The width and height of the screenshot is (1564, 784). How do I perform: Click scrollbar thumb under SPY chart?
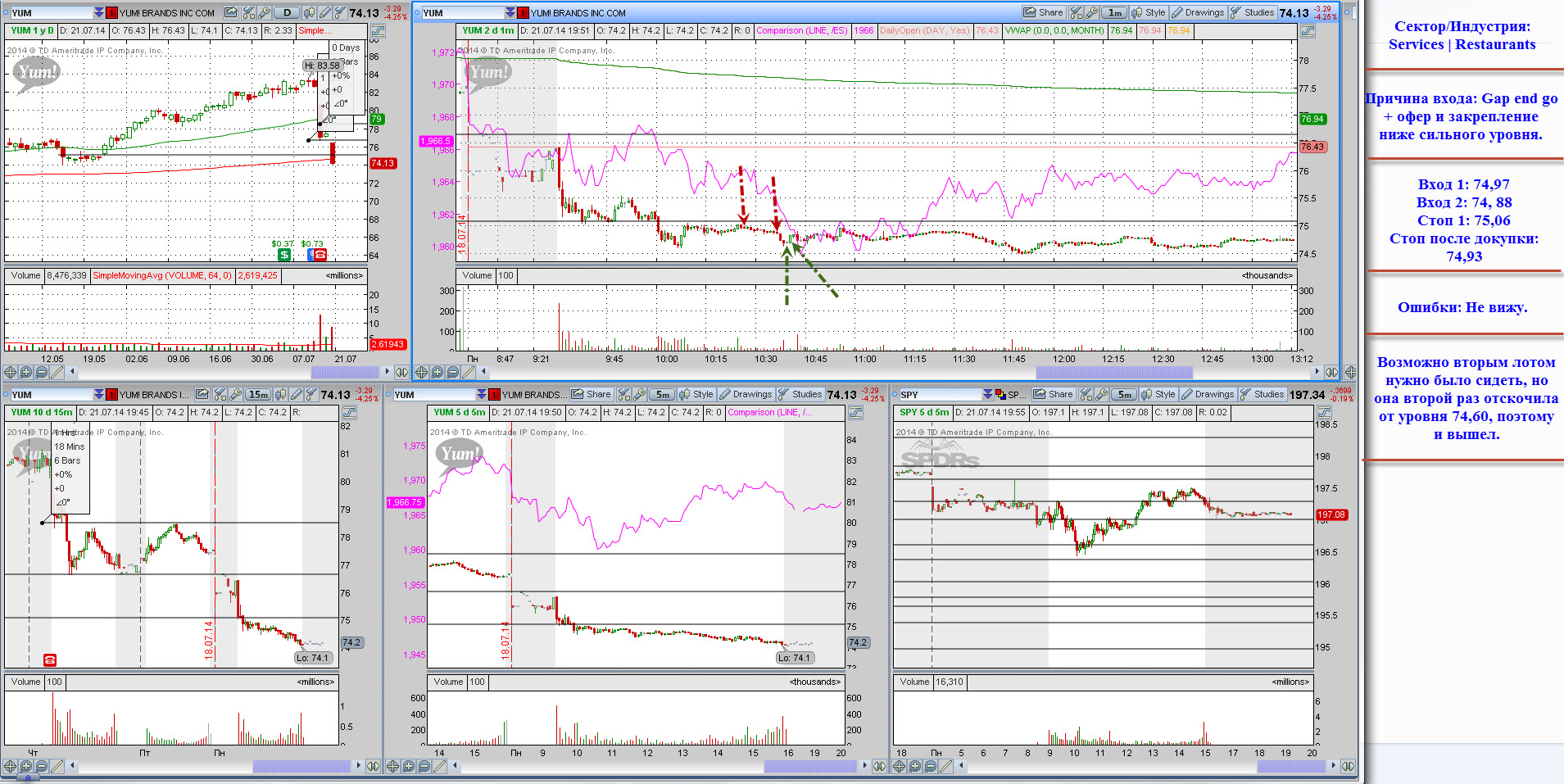point(1291,766)
